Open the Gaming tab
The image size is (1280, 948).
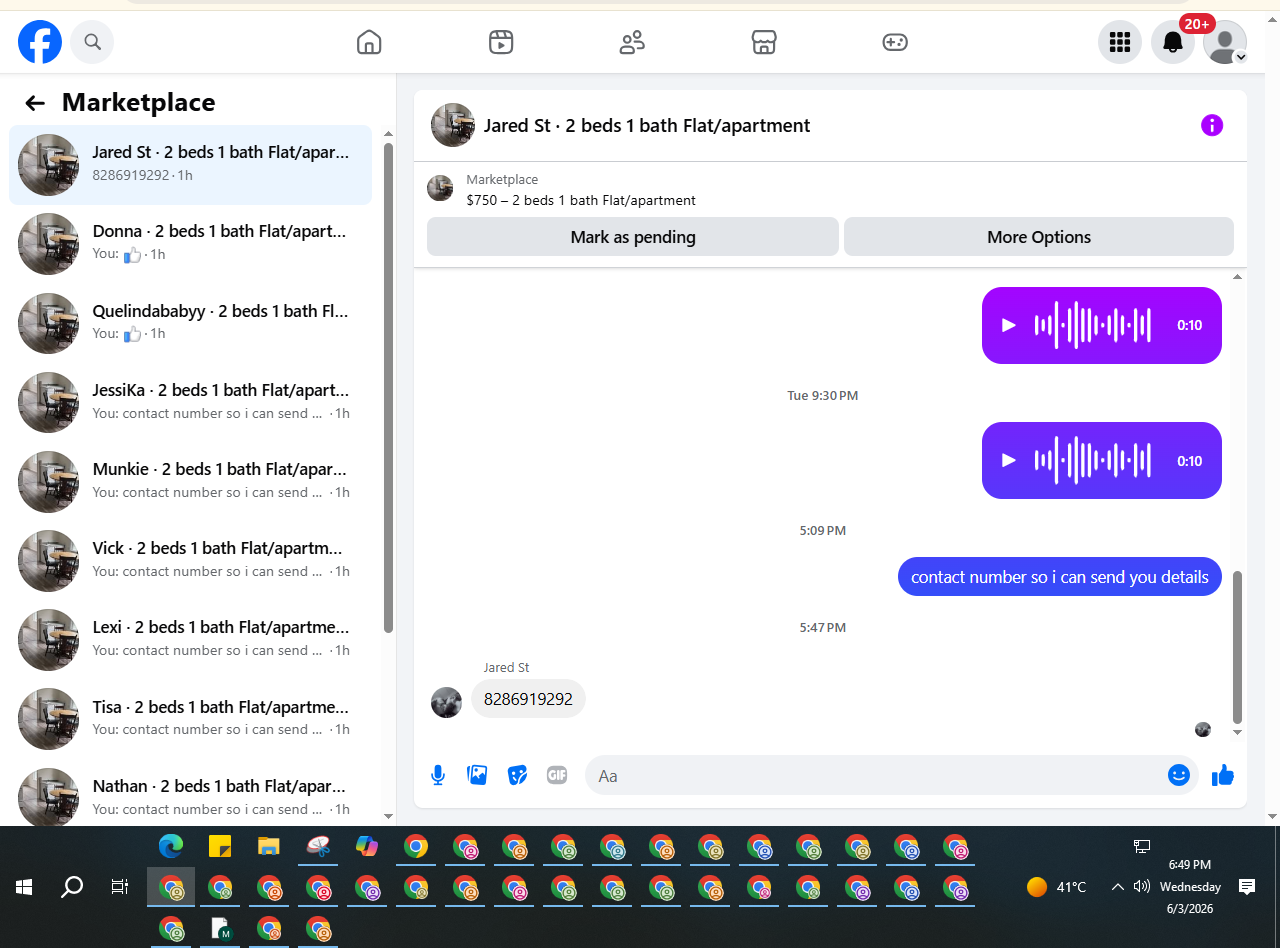coord(895,42)
